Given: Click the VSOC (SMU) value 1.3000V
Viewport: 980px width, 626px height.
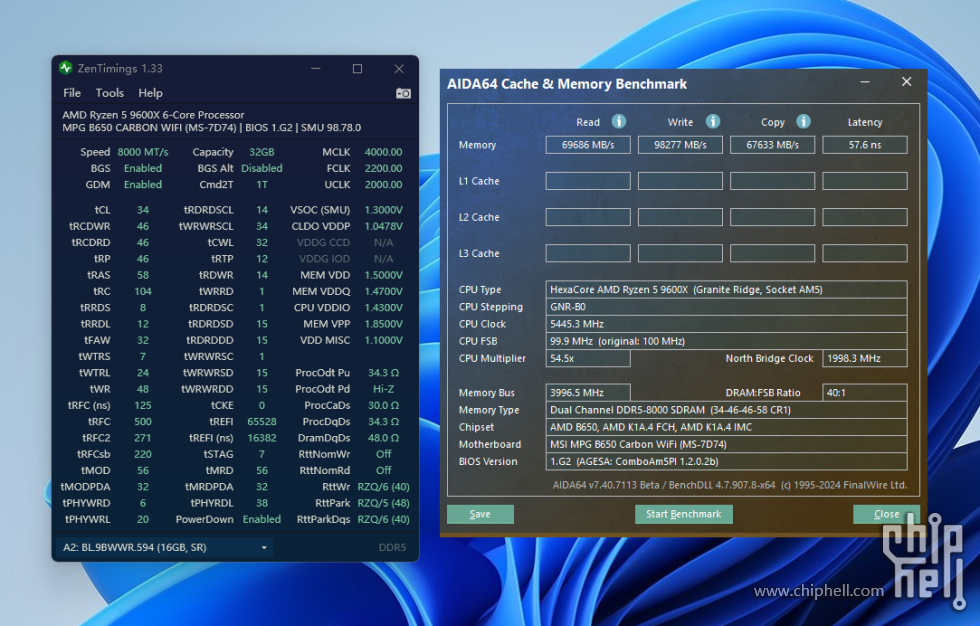Looking at the screenshot, I should (383, 210).
